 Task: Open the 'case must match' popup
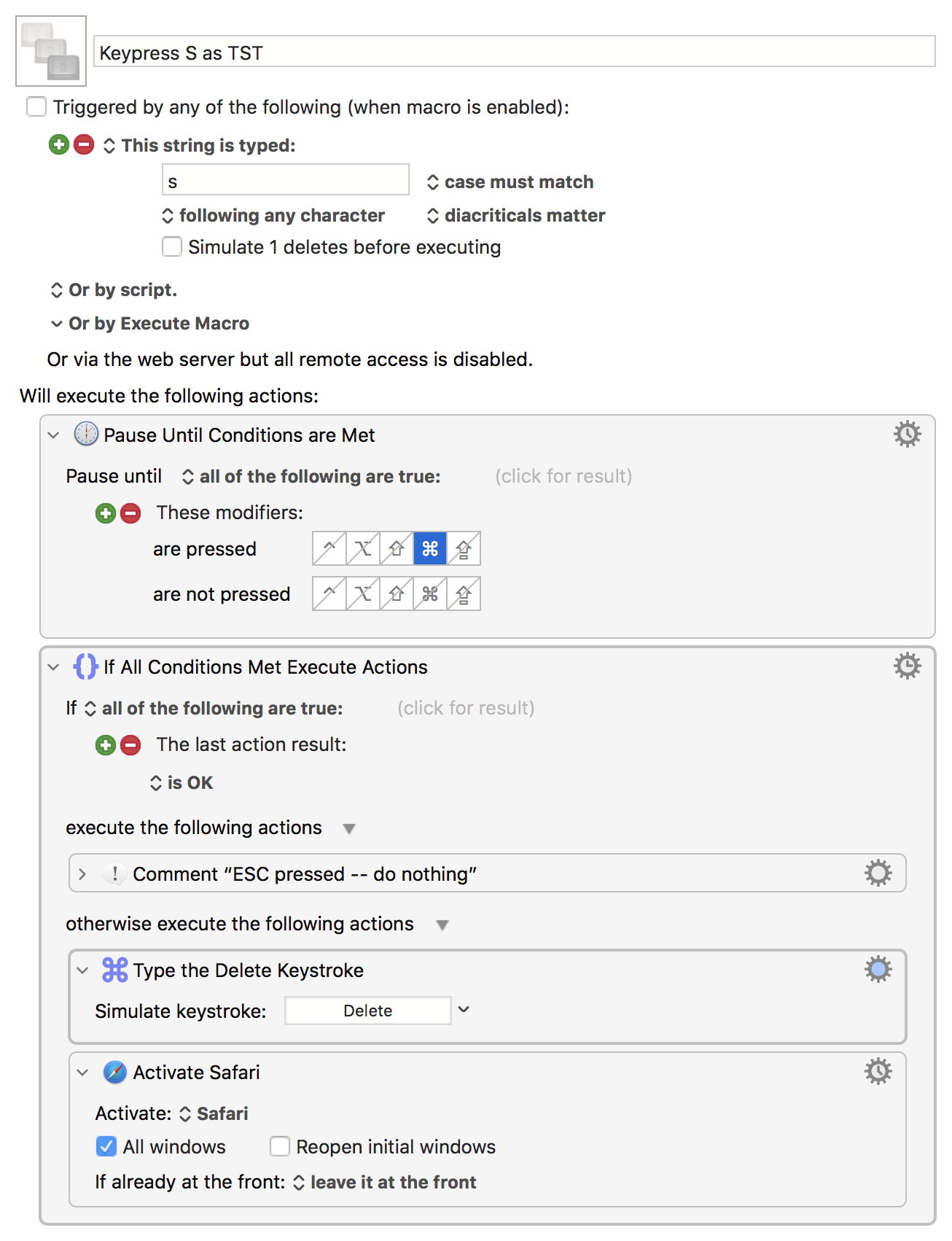coord(510,182)
